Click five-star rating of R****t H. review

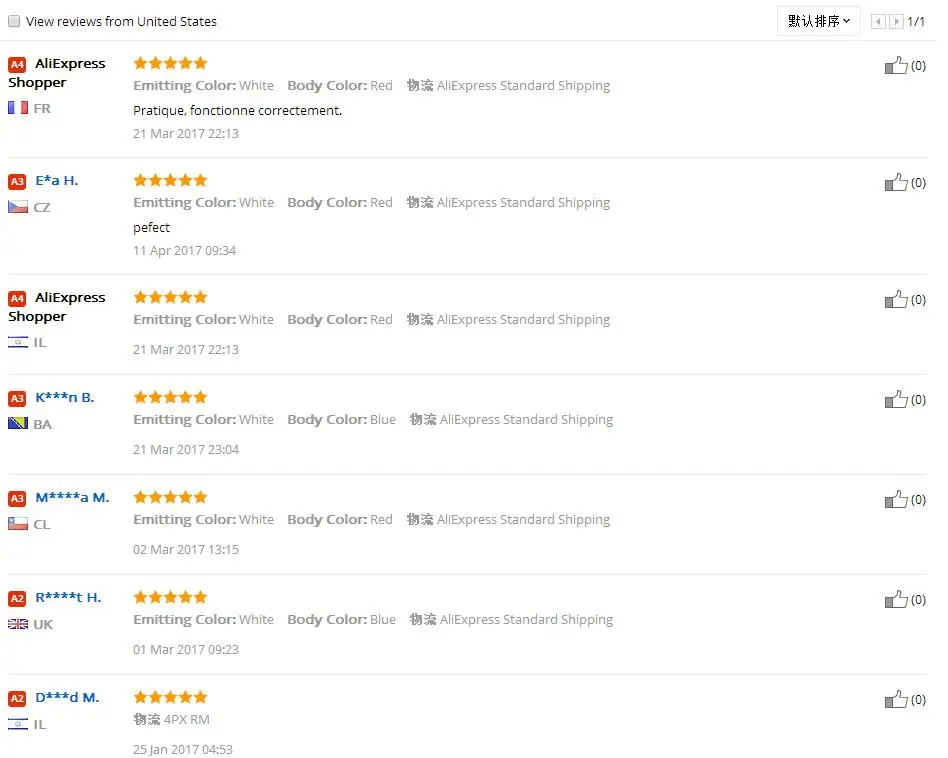click(x=170, y=597)
